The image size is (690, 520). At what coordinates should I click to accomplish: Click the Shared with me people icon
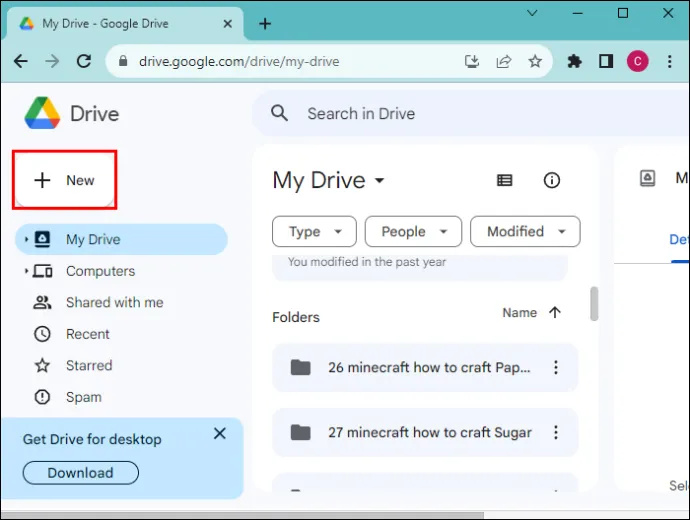click(x=42, y=303)
